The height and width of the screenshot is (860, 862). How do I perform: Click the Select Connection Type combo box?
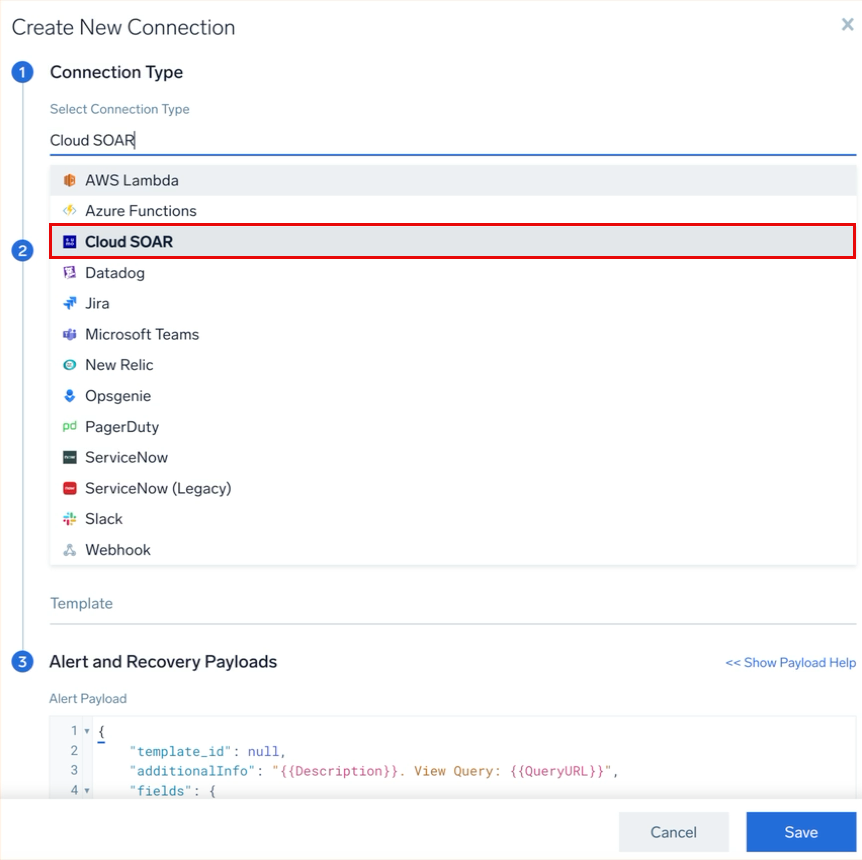click(x=452, y=140)
